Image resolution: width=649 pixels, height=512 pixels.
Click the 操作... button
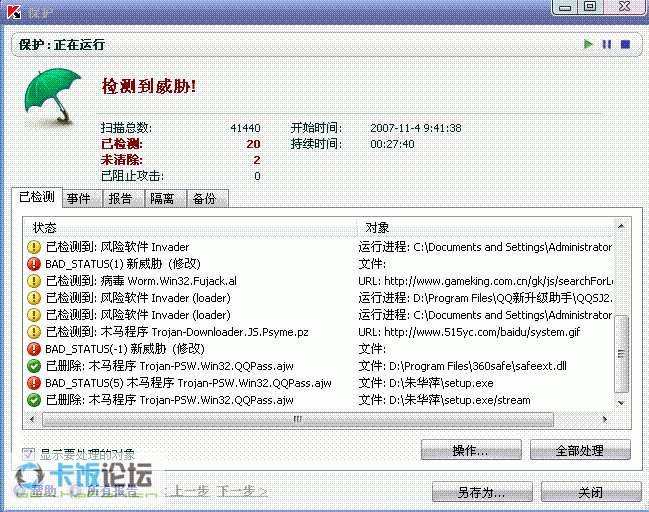(x=471, y=450)
